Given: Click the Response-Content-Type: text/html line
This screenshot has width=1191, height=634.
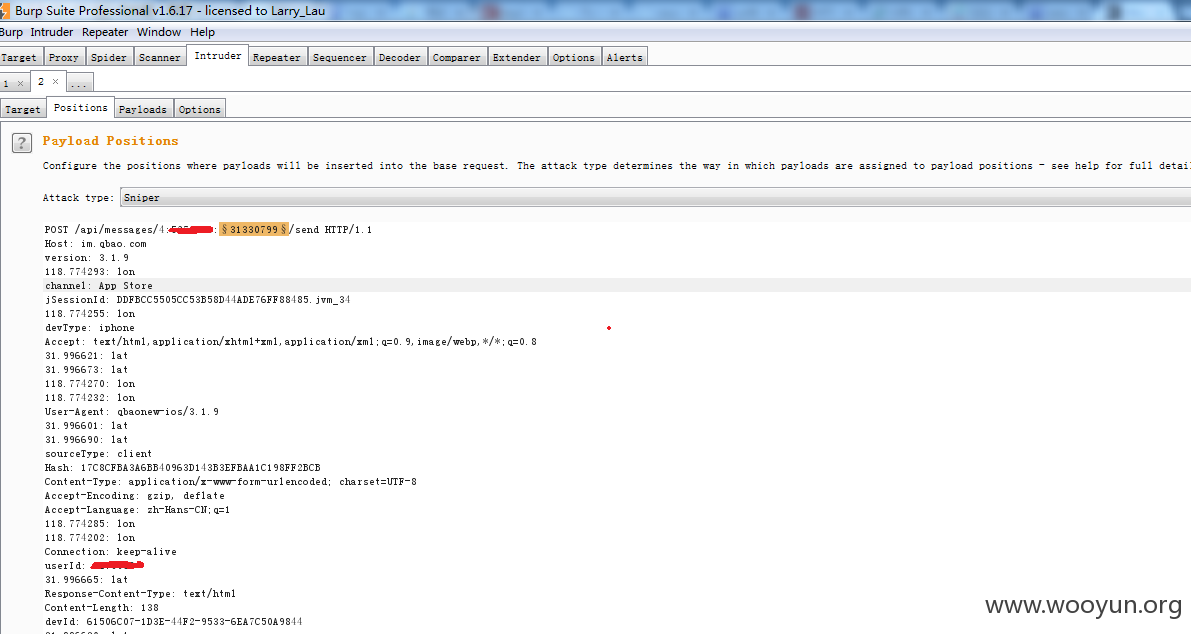Looking at the screenshot, I should point(140,593).
